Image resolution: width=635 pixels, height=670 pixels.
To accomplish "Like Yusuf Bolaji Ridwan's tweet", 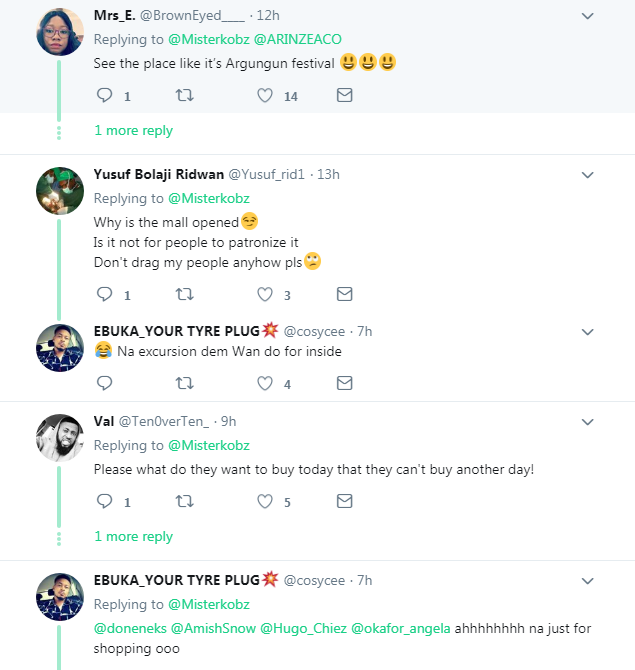I will [x=265, y=294].
